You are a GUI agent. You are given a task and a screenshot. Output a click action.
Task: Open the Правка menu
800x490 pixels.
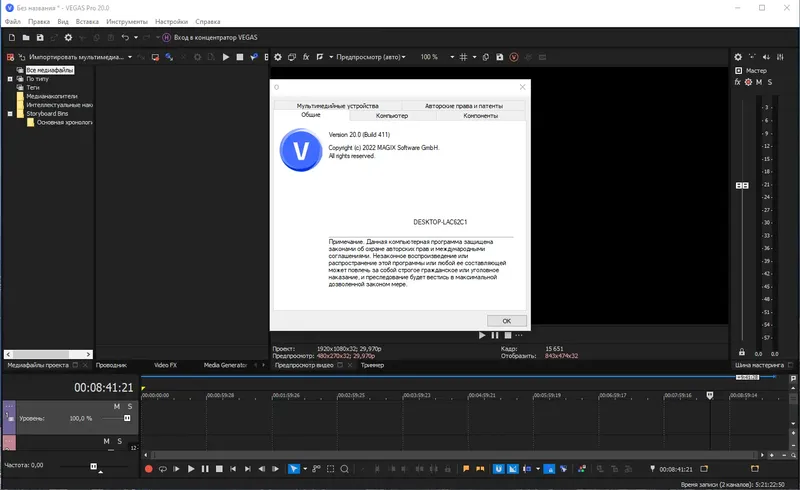pos(39,21)
